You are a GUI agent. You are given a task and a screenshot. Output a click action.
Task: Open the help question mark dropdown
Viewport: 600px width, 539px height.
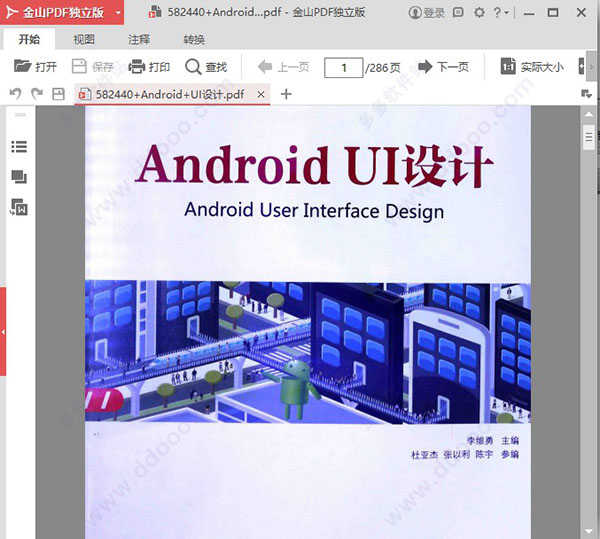pyautogui.click(x=501, y=13)
